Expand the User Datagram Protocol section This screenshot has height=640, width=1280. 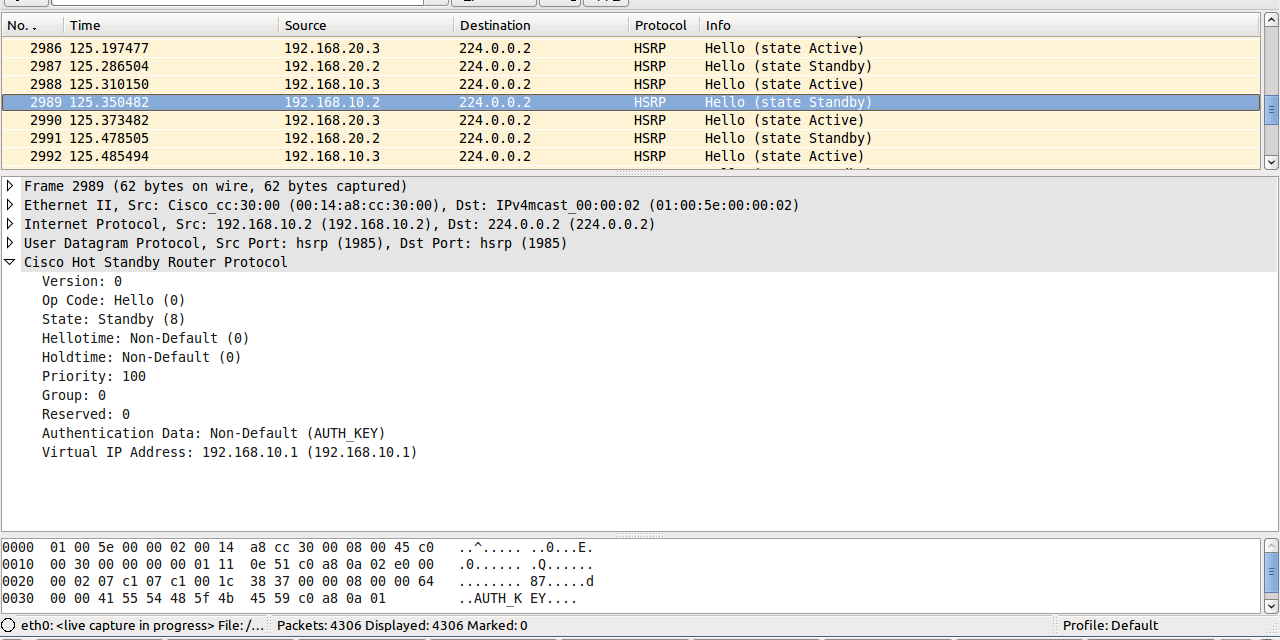[x=11, y=243]
